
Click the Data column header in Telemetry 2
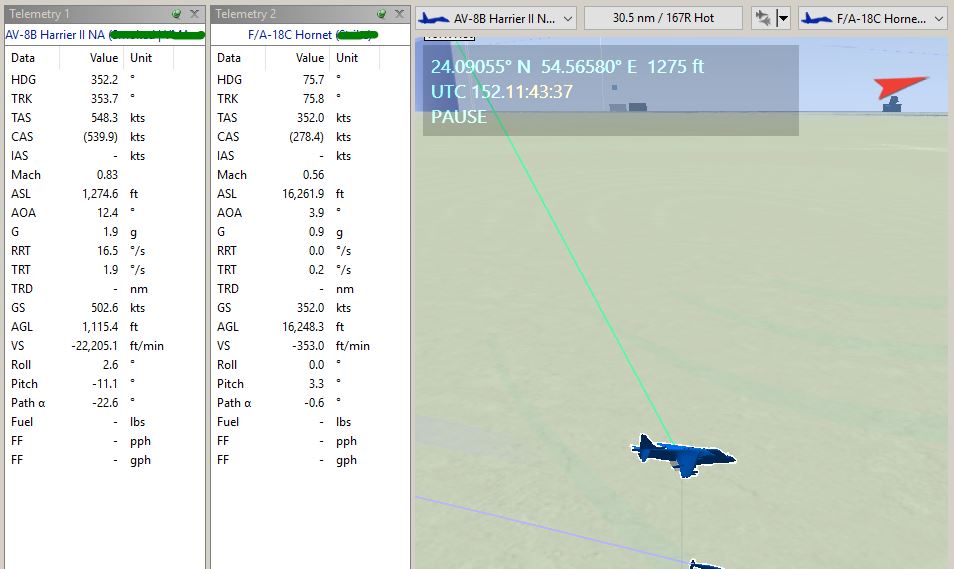click(229, 58)
